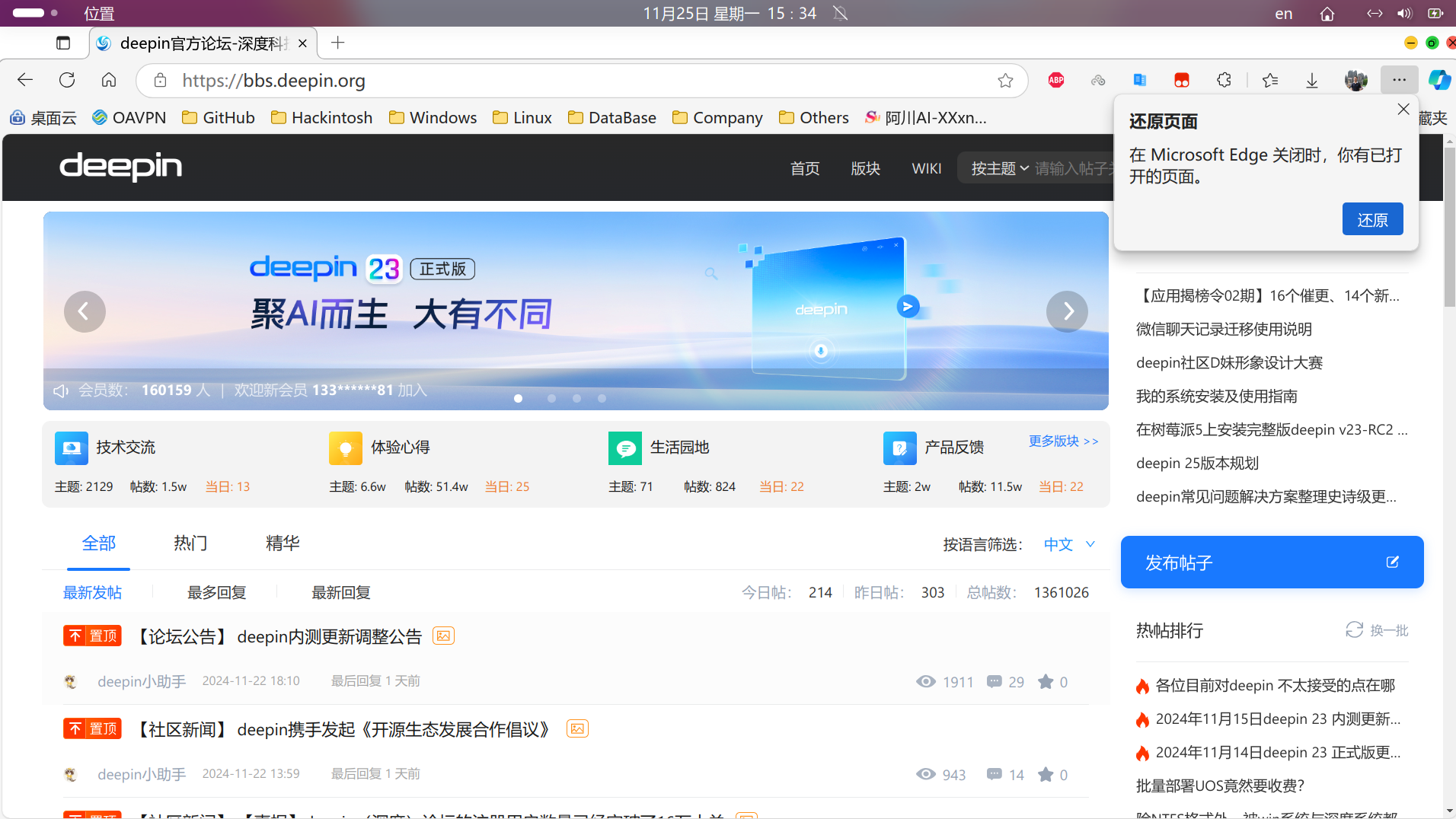Open the notifications bell in top bar

(x=840, y=14)
